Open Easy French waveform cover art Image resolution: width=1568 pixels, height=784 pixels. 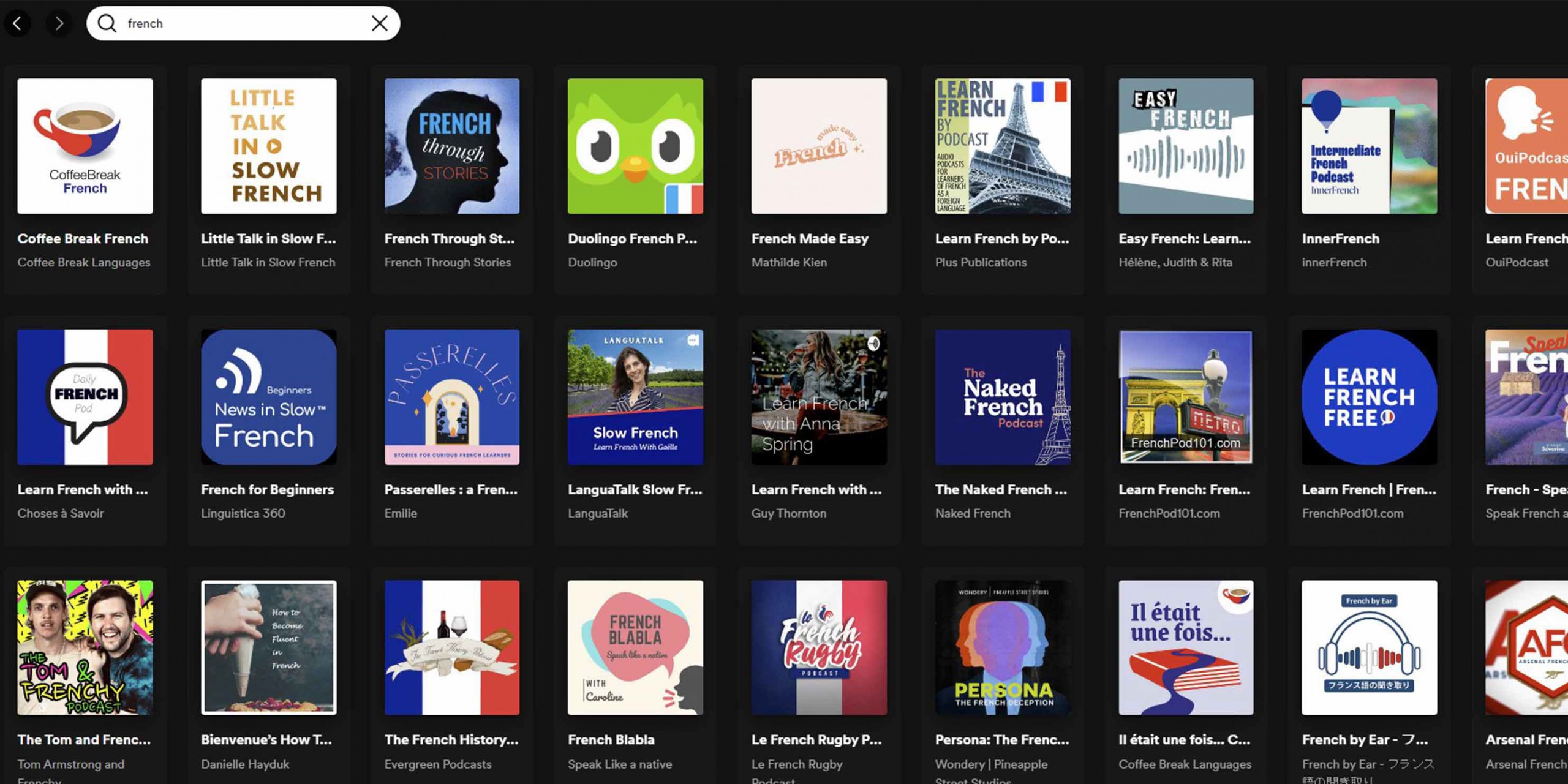pos(1186,146)
